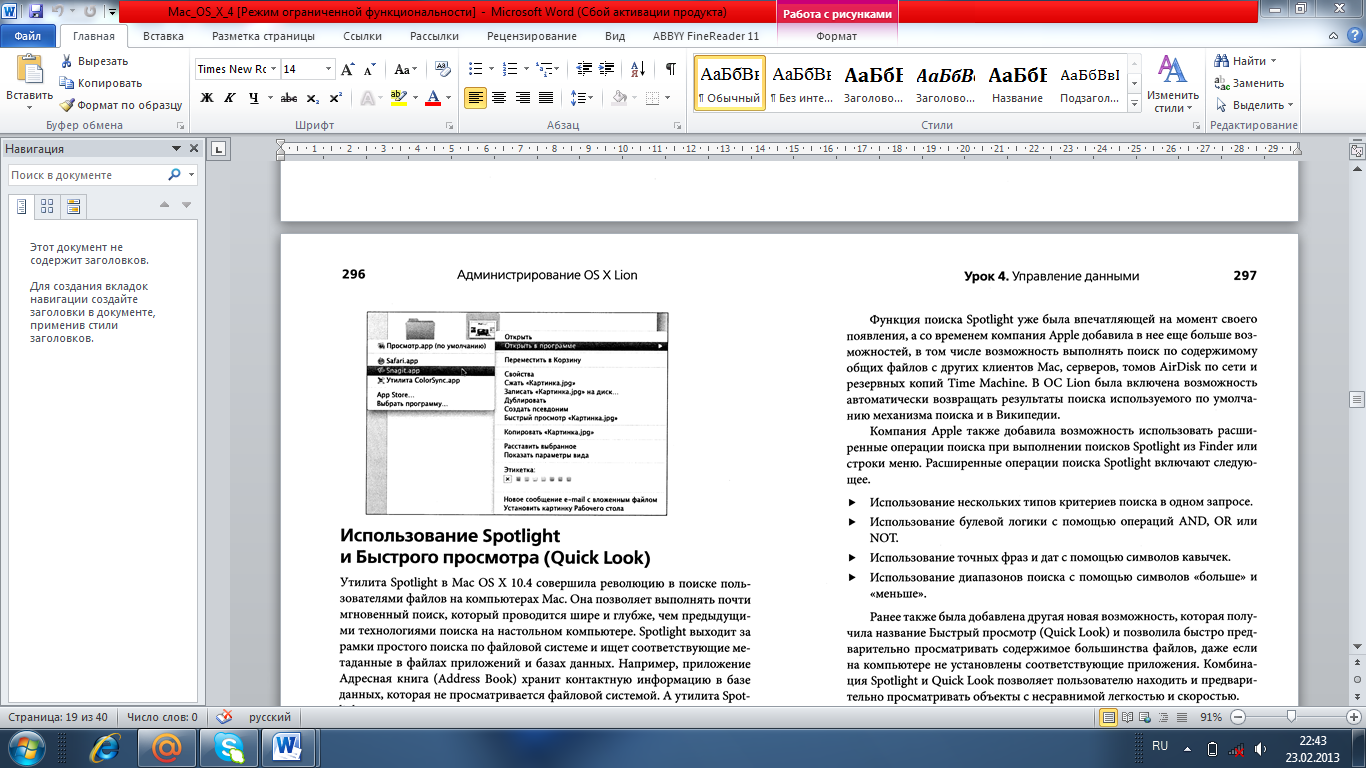Open the Файл tab

point(28,36)
